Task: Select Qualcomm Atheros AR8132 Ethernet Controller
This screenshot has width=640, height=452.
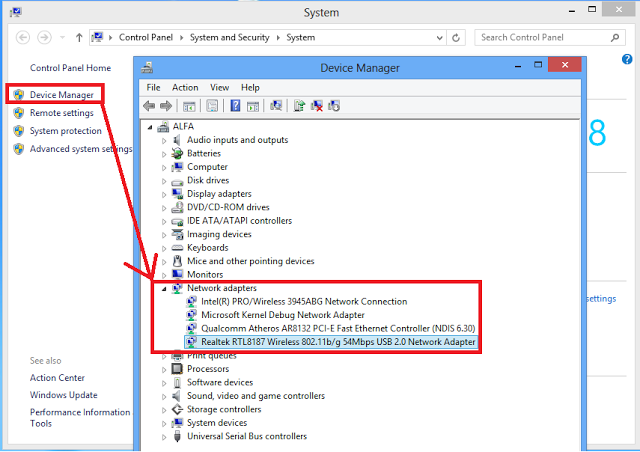Action: tap(338, 328)
